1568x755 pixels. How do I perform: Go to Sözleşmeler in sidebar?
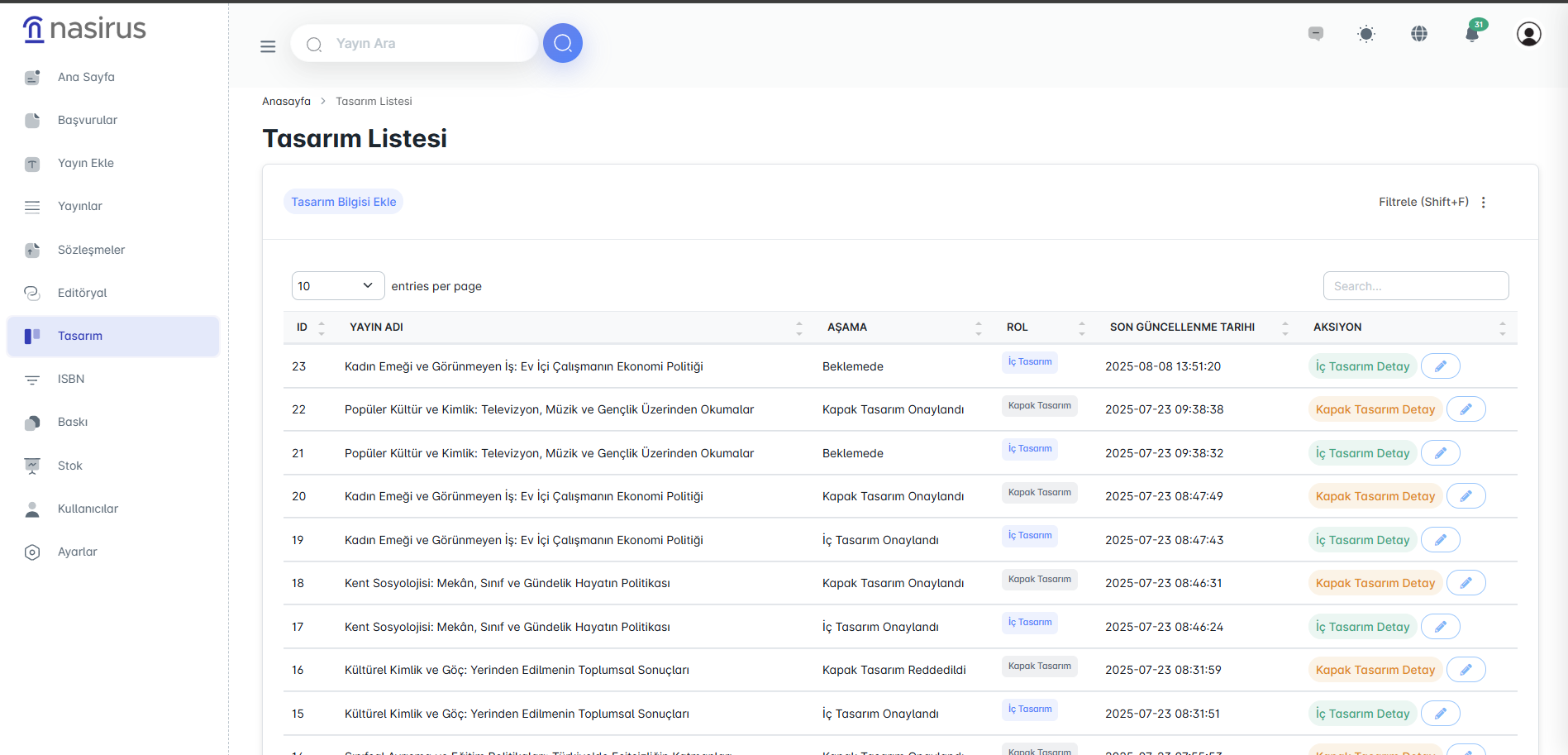(x=91, y=250)
